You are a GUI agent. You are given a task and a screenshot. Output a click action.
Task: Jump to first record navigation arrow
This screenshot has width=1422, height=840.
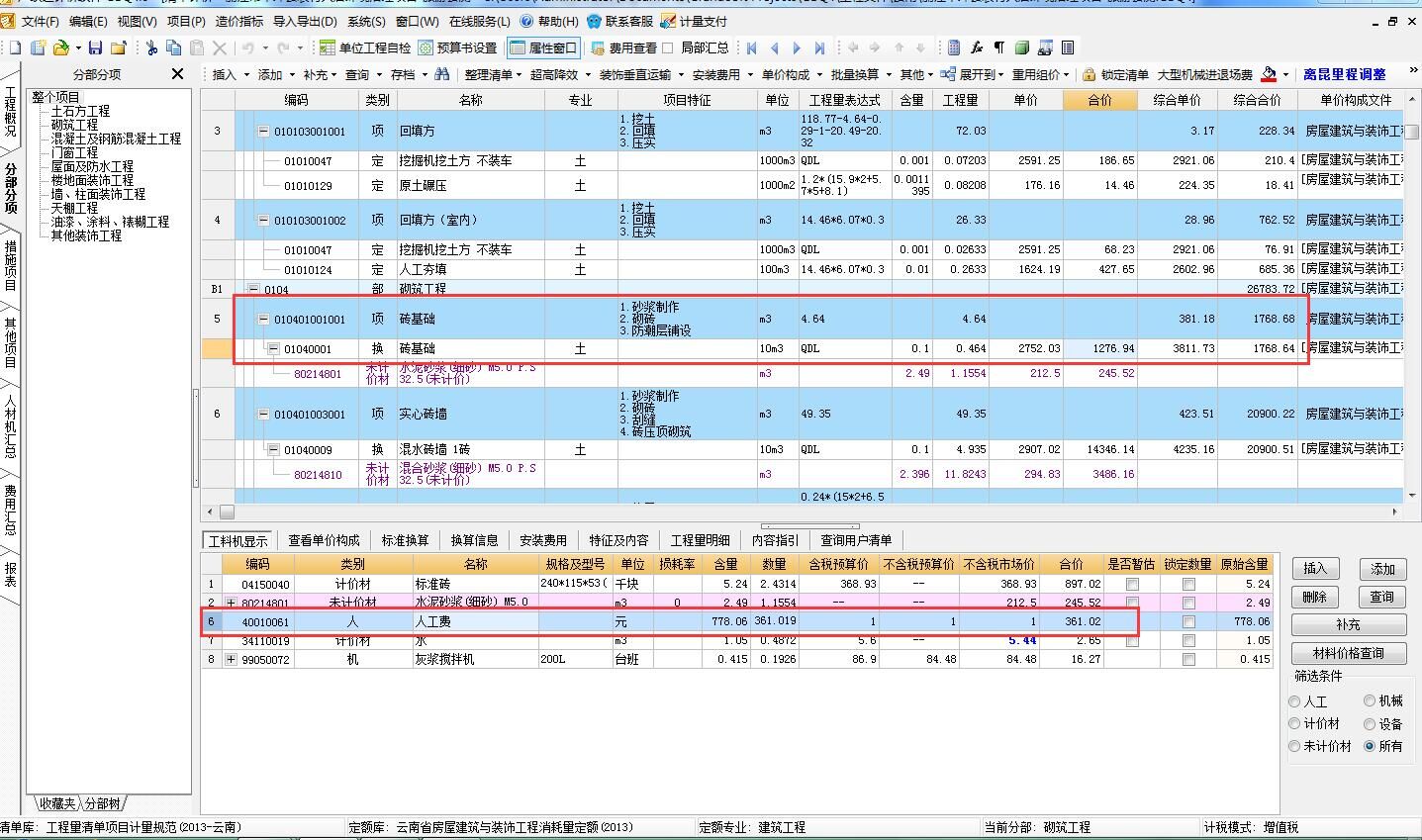tap(752, 47)
